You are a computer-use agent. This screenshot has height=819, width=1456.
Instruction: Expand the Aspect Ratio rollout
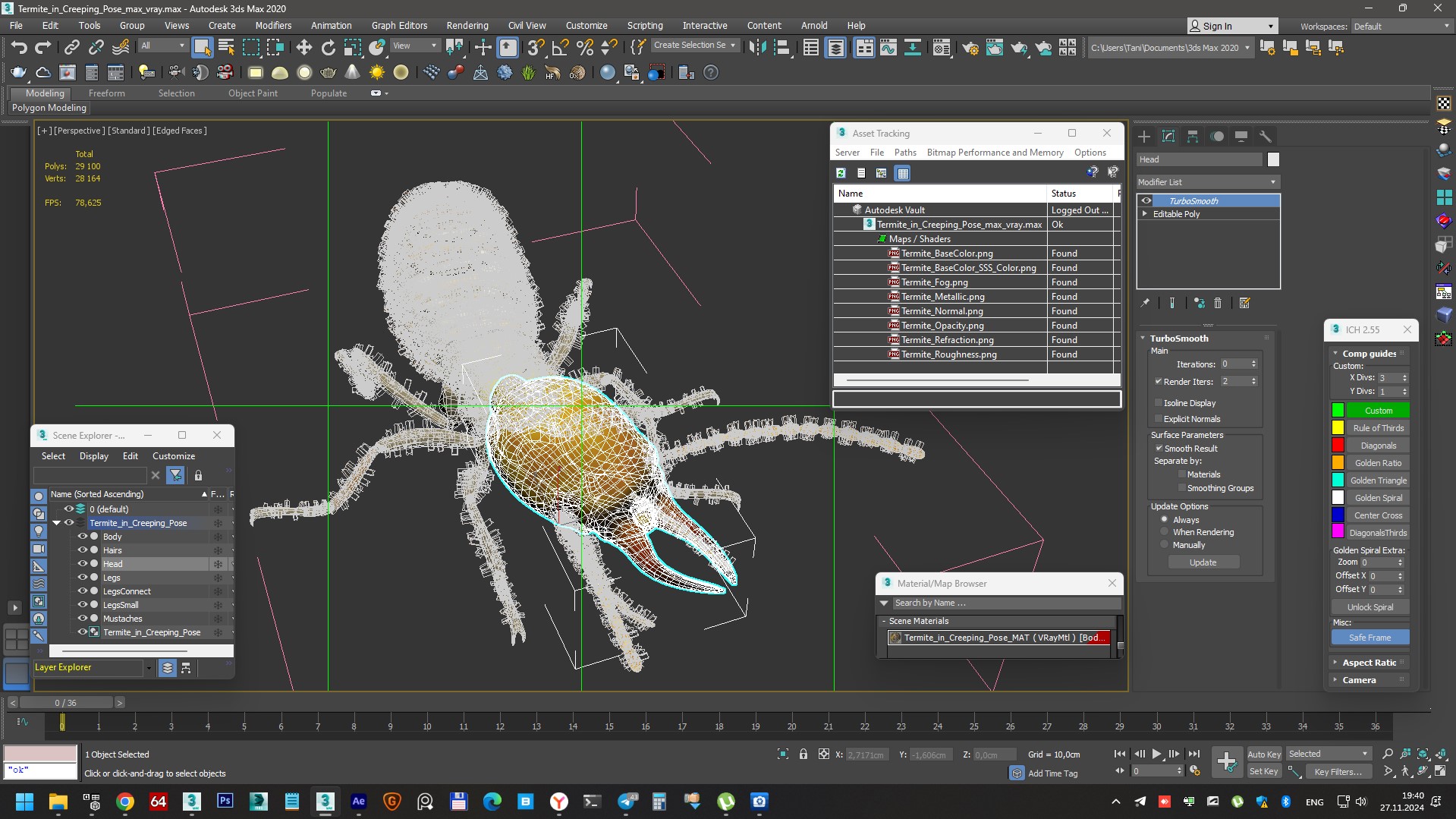click(x=1370, y=663)
